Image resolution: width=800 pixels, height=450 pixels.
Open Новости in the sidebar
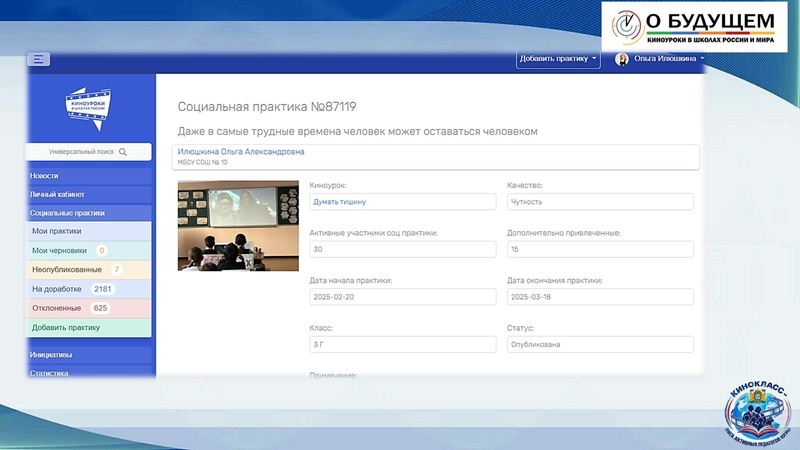[x=89, y=176]
